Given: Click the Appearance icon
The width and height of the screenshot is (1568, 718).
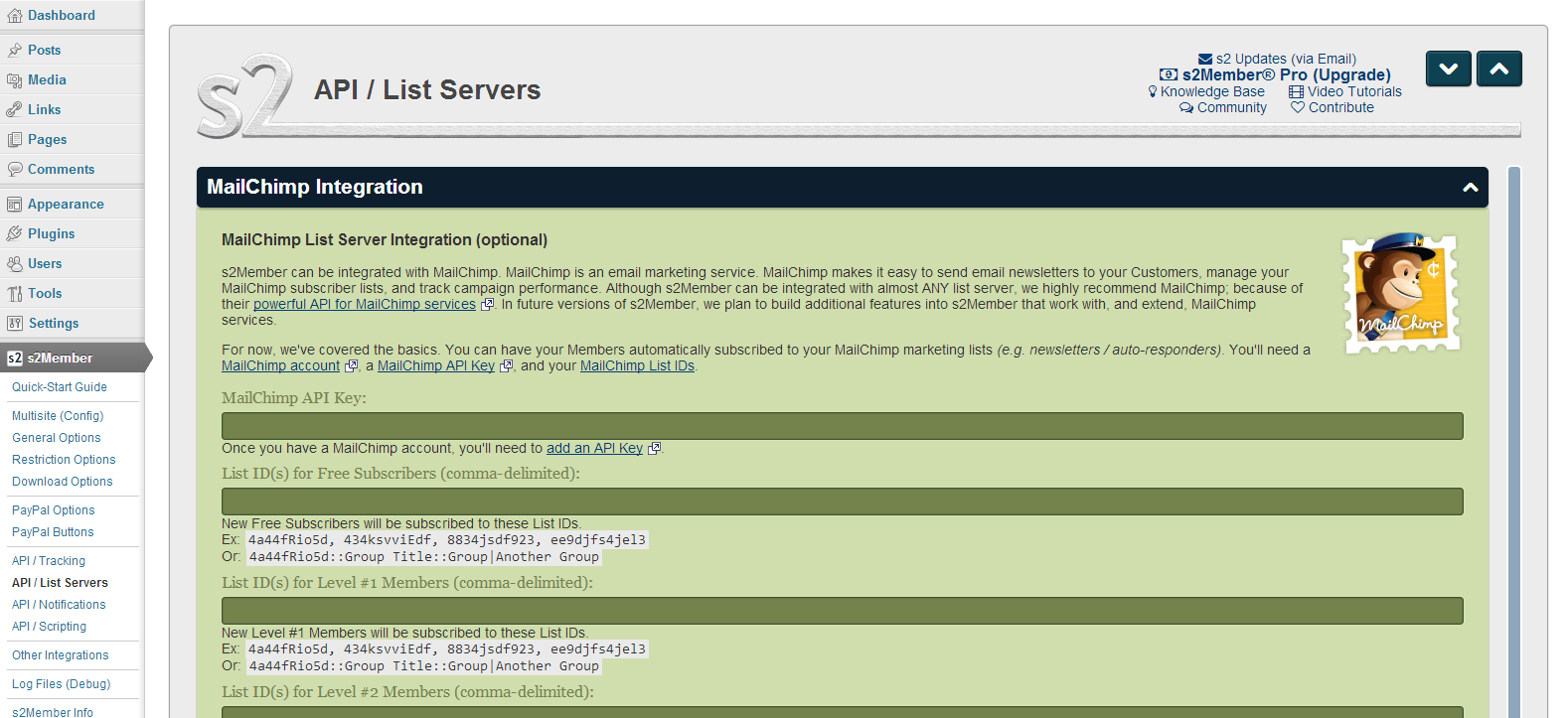Looking at the screenshot, I should pos(15,204).
